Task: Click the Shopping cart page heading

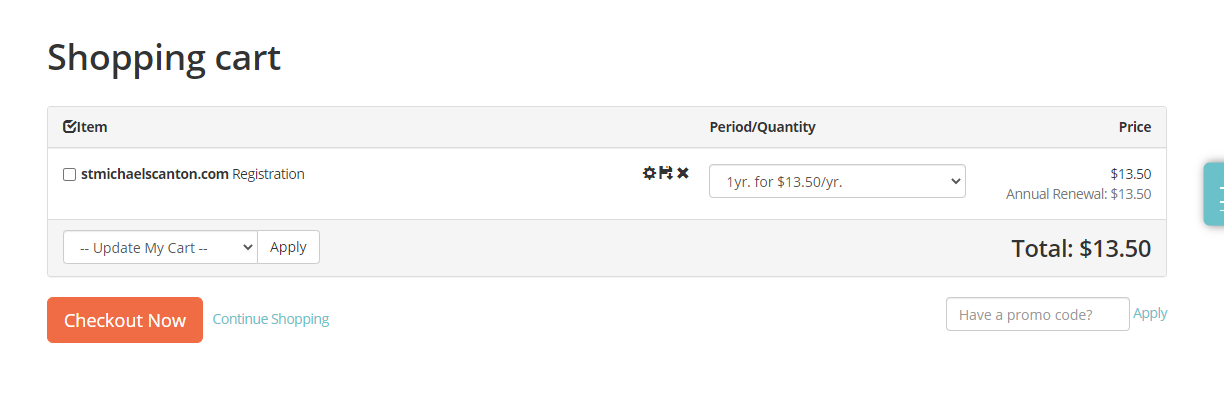Action: pos(164,57)
